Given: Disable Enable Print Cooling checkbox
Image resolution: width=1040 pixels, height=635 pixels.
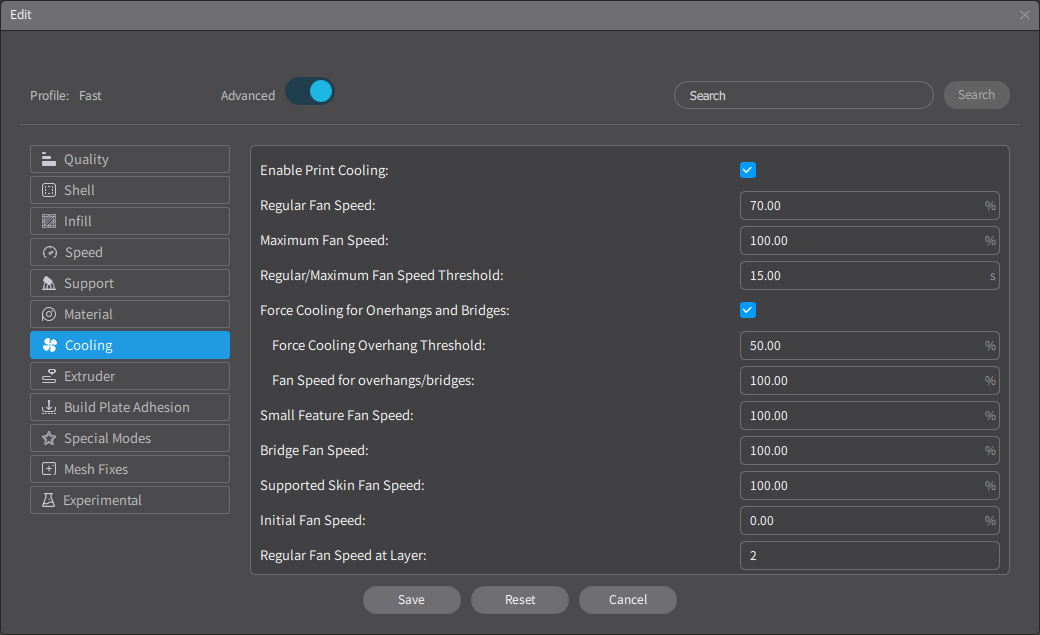Looking at the screenshot, I should point(747,169).
